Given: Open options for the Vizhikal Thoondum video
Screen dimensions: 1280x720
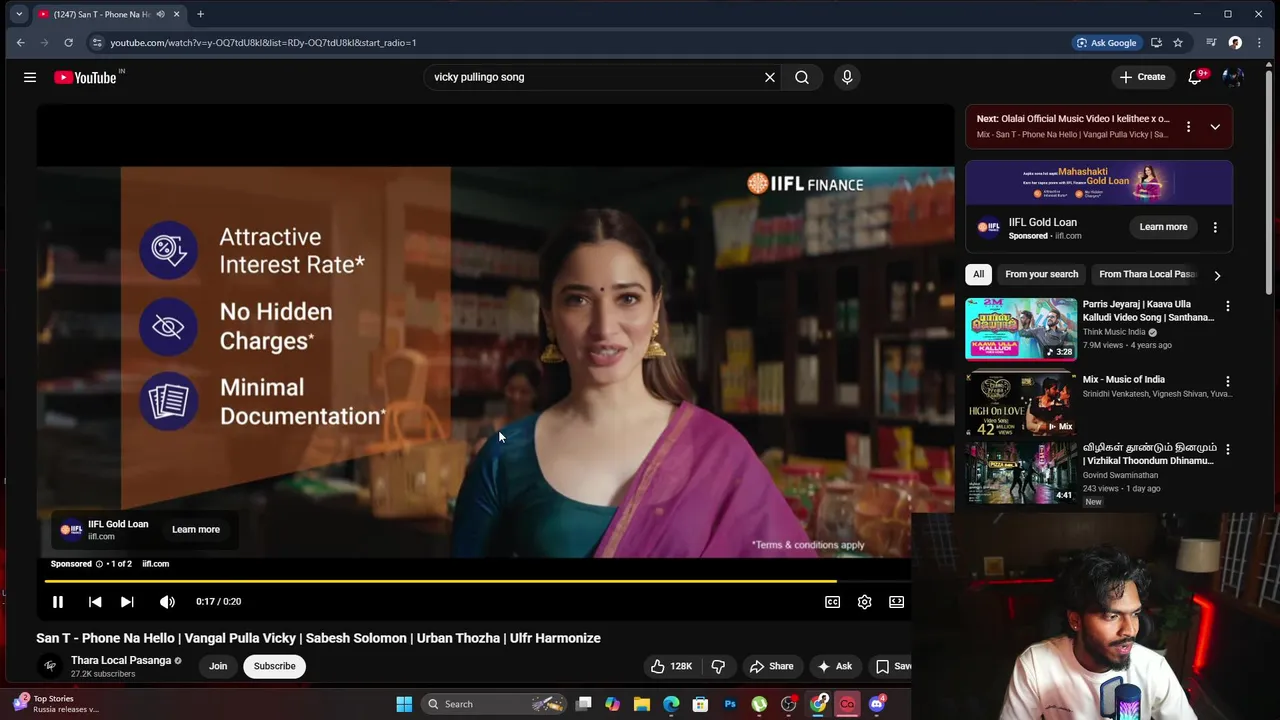Looking at the screenshot, I should pos(1228,449).
